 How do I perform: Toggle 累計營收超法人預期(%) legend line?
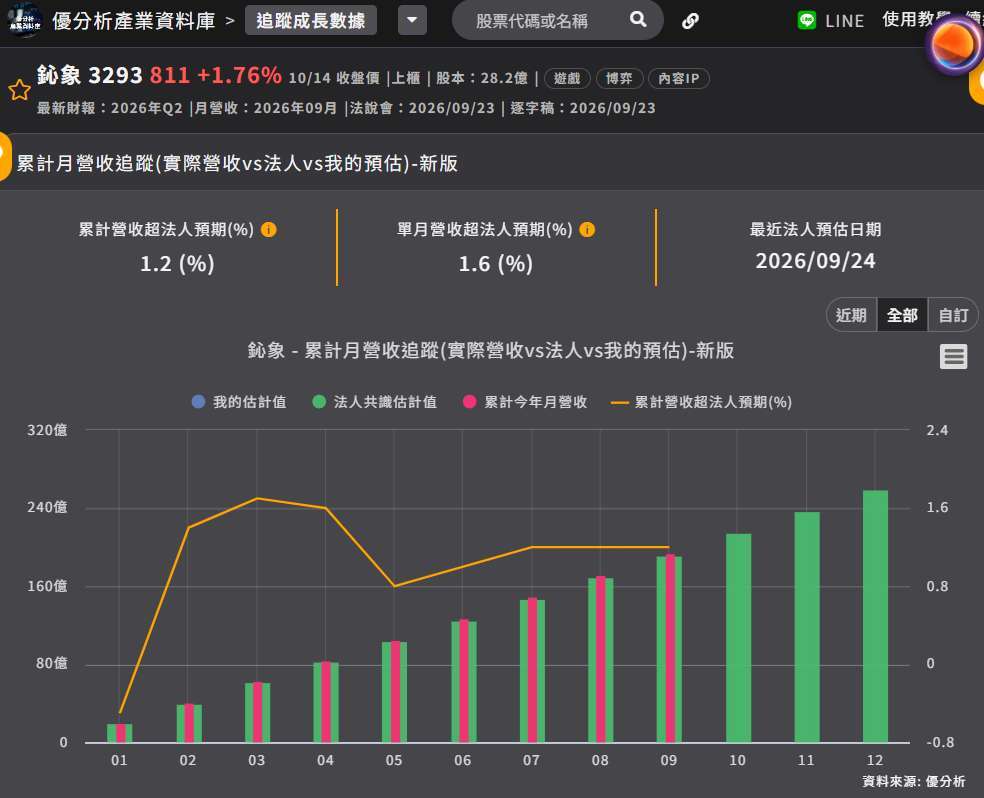click(702, 402)
